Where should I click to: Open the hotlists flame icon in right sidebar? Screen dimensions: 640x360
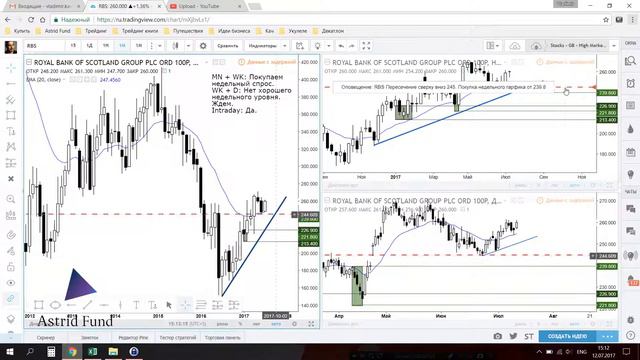point(631,129)
